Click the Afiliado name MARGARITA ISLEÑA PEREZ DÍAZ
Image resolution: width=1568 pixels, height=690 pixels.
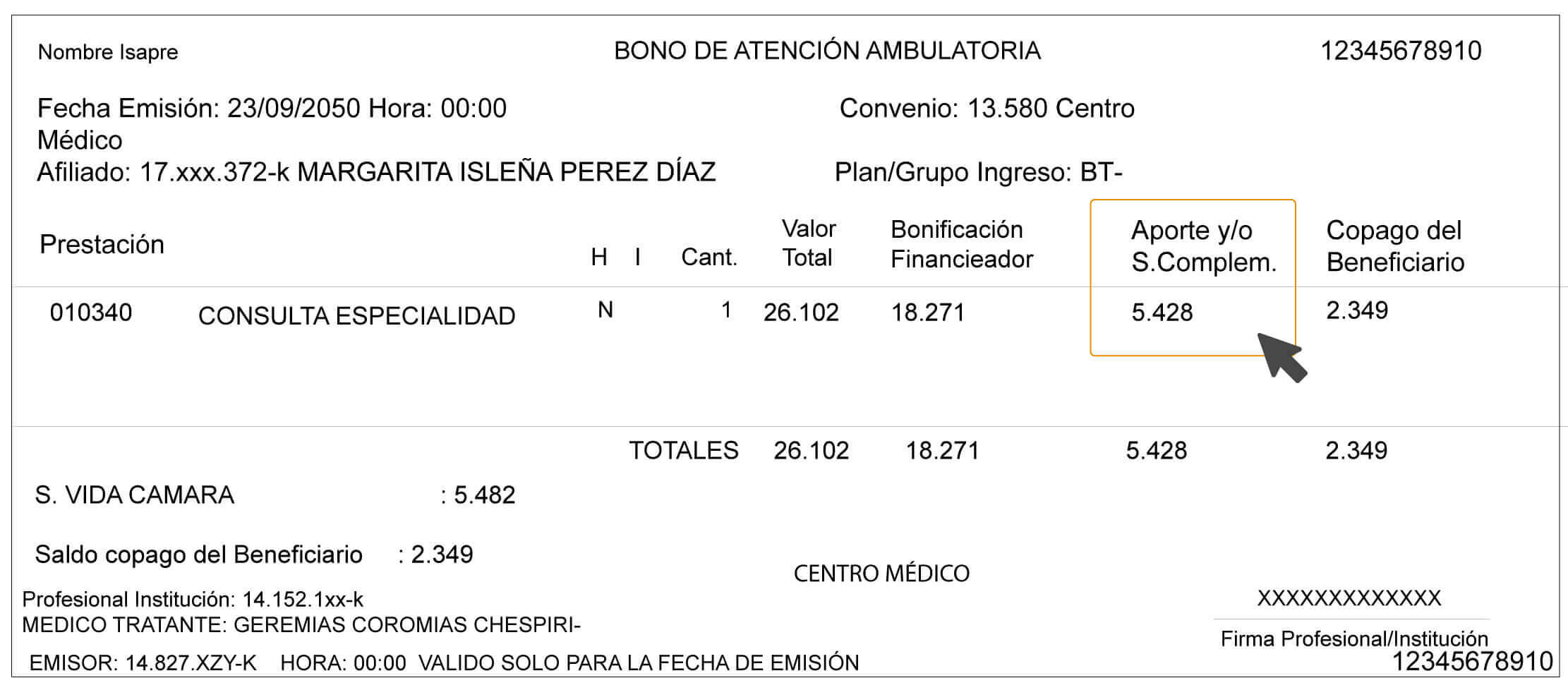coord(506,172)
